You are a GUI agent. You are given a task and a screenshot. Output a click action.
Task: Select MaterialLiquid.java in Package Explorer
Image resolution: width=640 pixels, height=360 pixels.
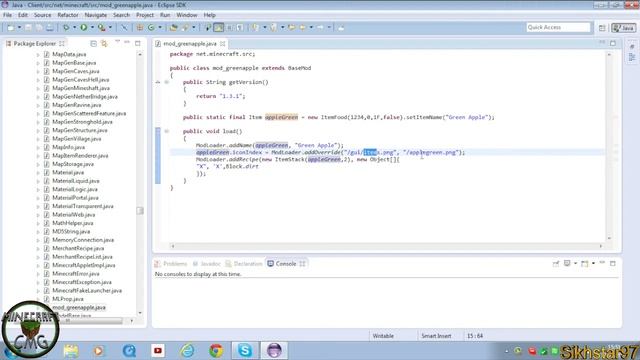[76, 181]
